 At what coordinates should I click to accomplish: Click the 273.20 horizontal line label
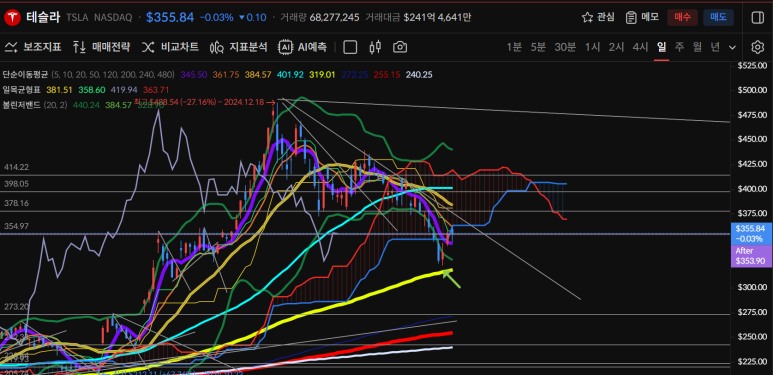click(16, 307)
